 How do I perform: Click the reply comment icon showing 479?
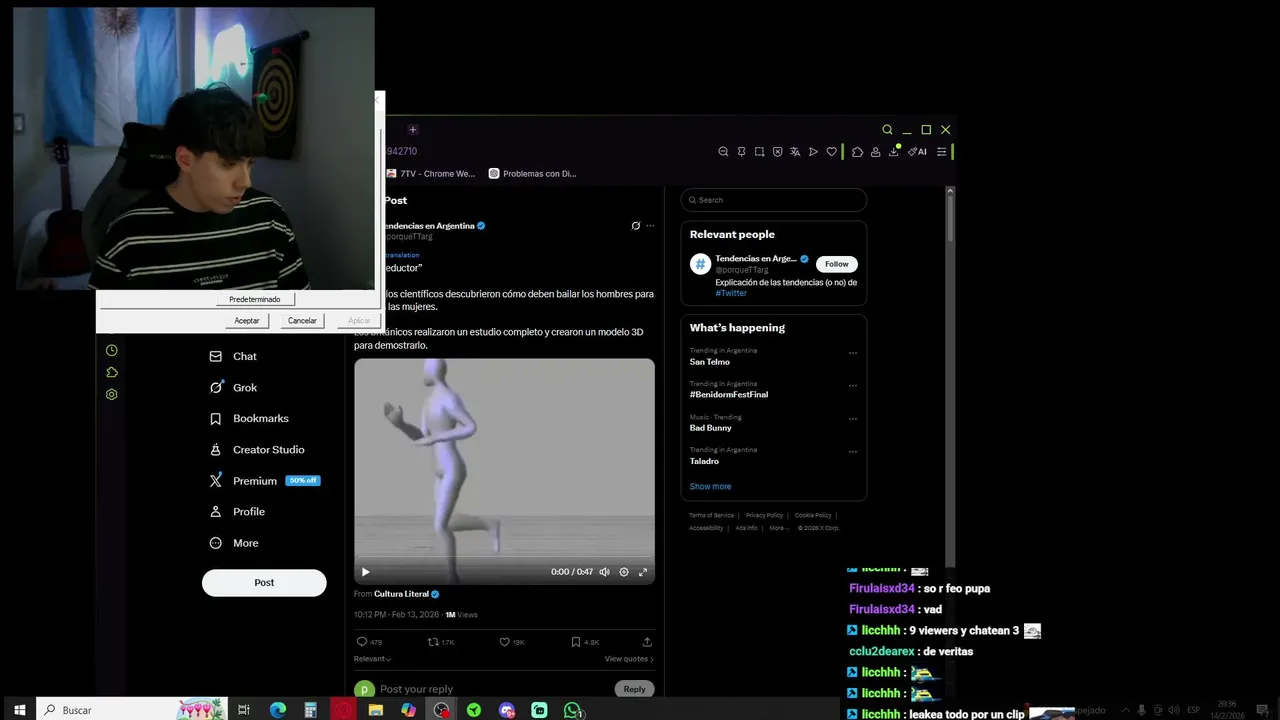point(370,642)
